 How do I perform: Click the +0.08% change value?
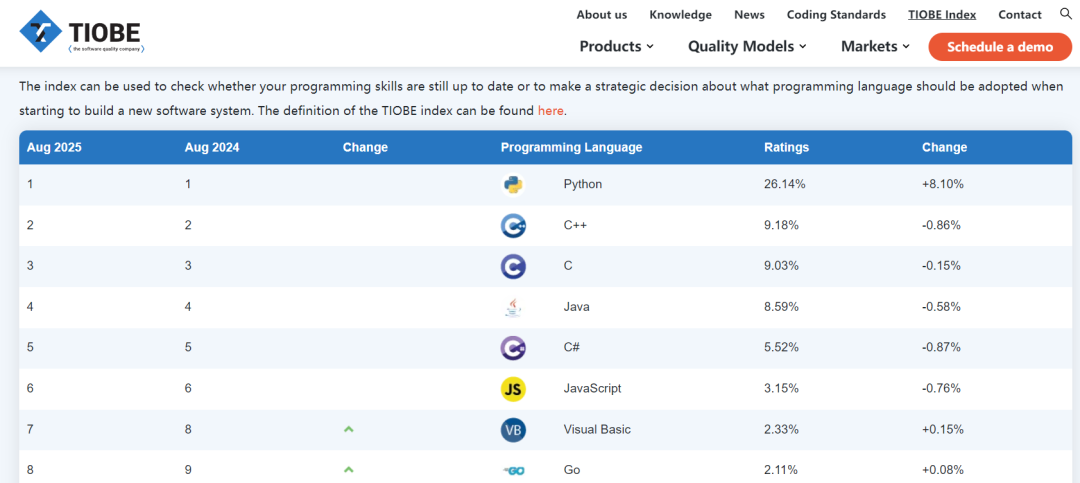[x=943, y=471]
